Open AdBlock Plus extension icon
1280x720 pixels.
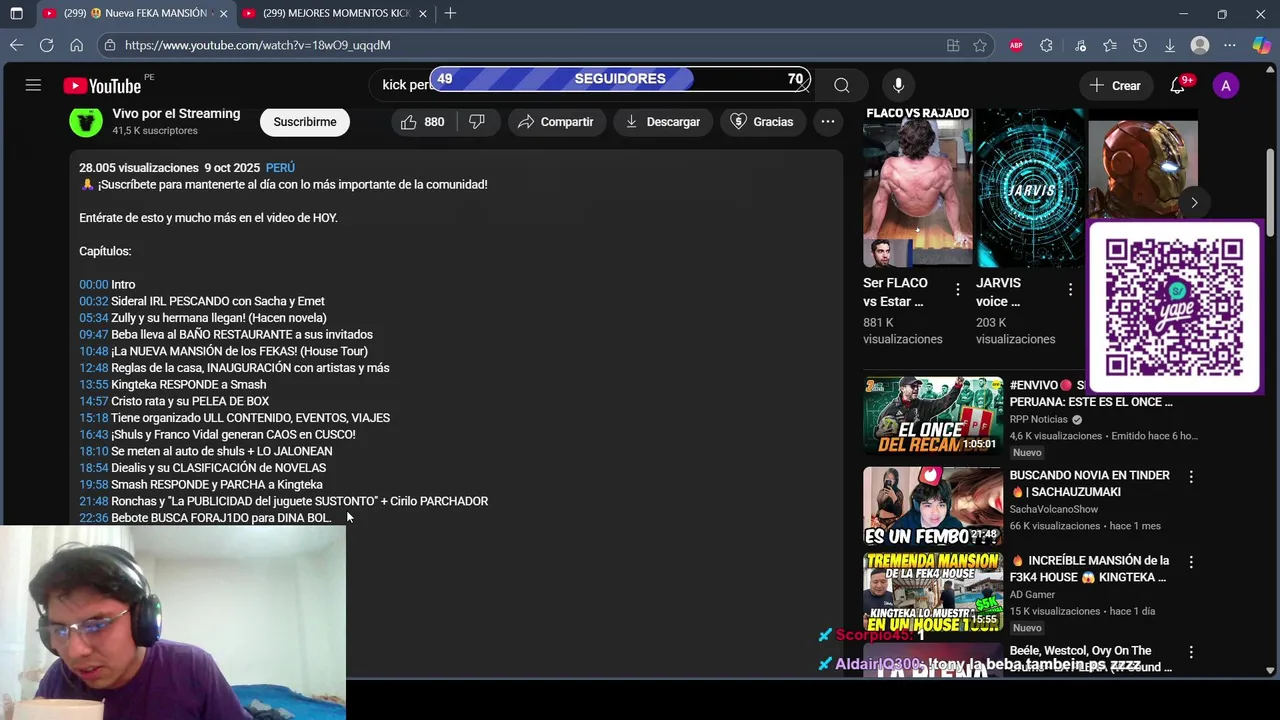[1016, 45]
